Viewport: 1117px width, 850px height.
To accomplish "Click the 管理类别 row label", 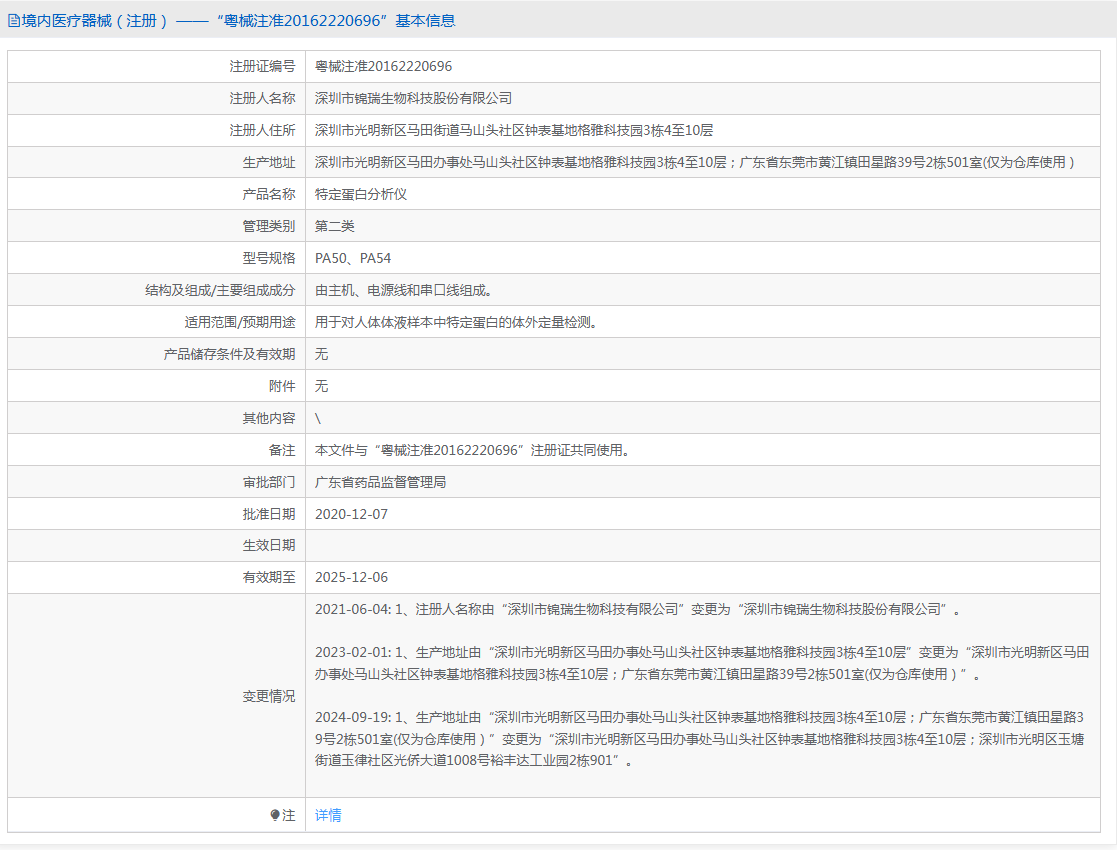I will pos(269,227).
